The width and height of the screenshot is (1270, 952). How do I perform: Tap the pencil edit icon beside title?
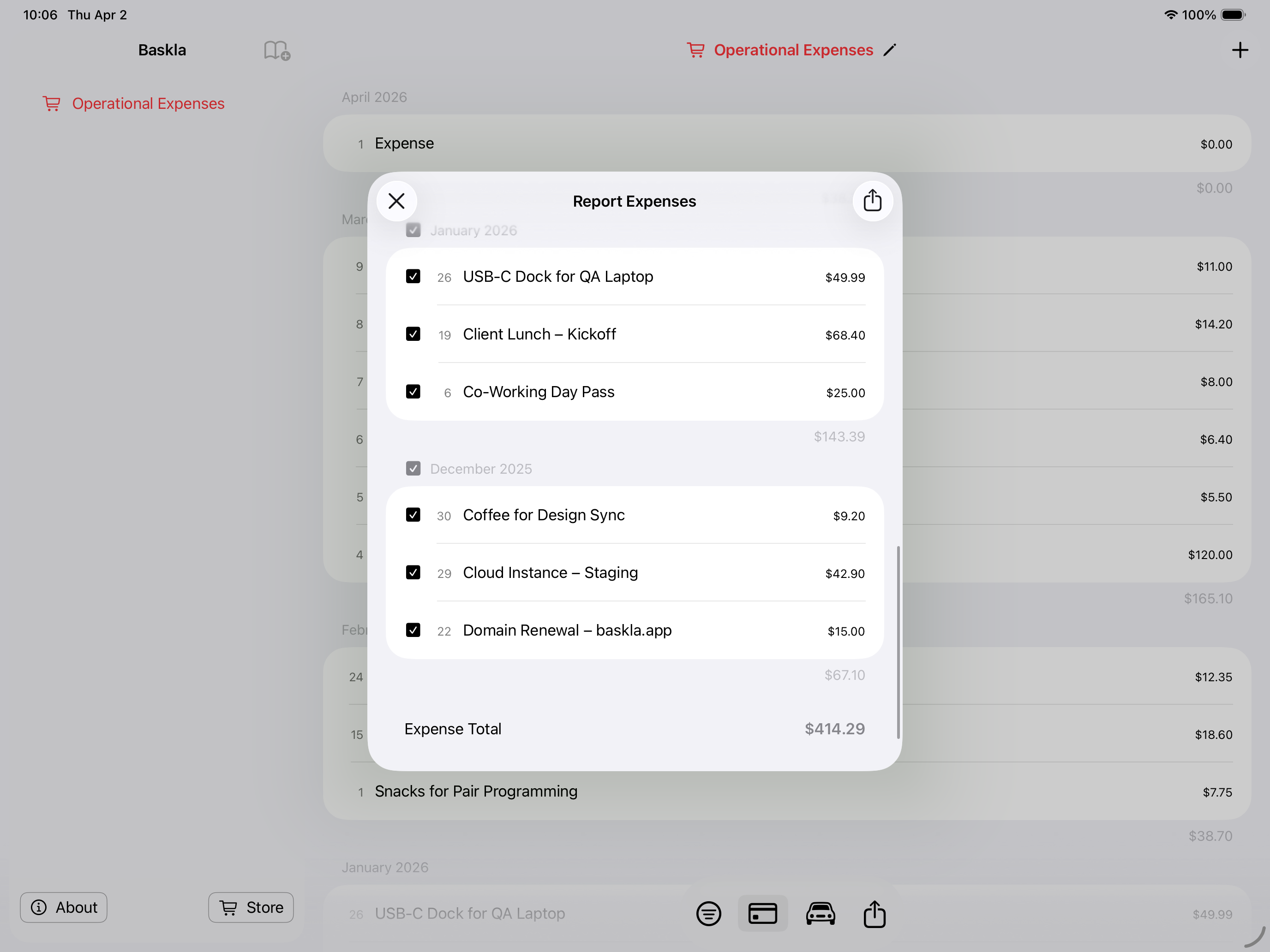click(889, 50)
